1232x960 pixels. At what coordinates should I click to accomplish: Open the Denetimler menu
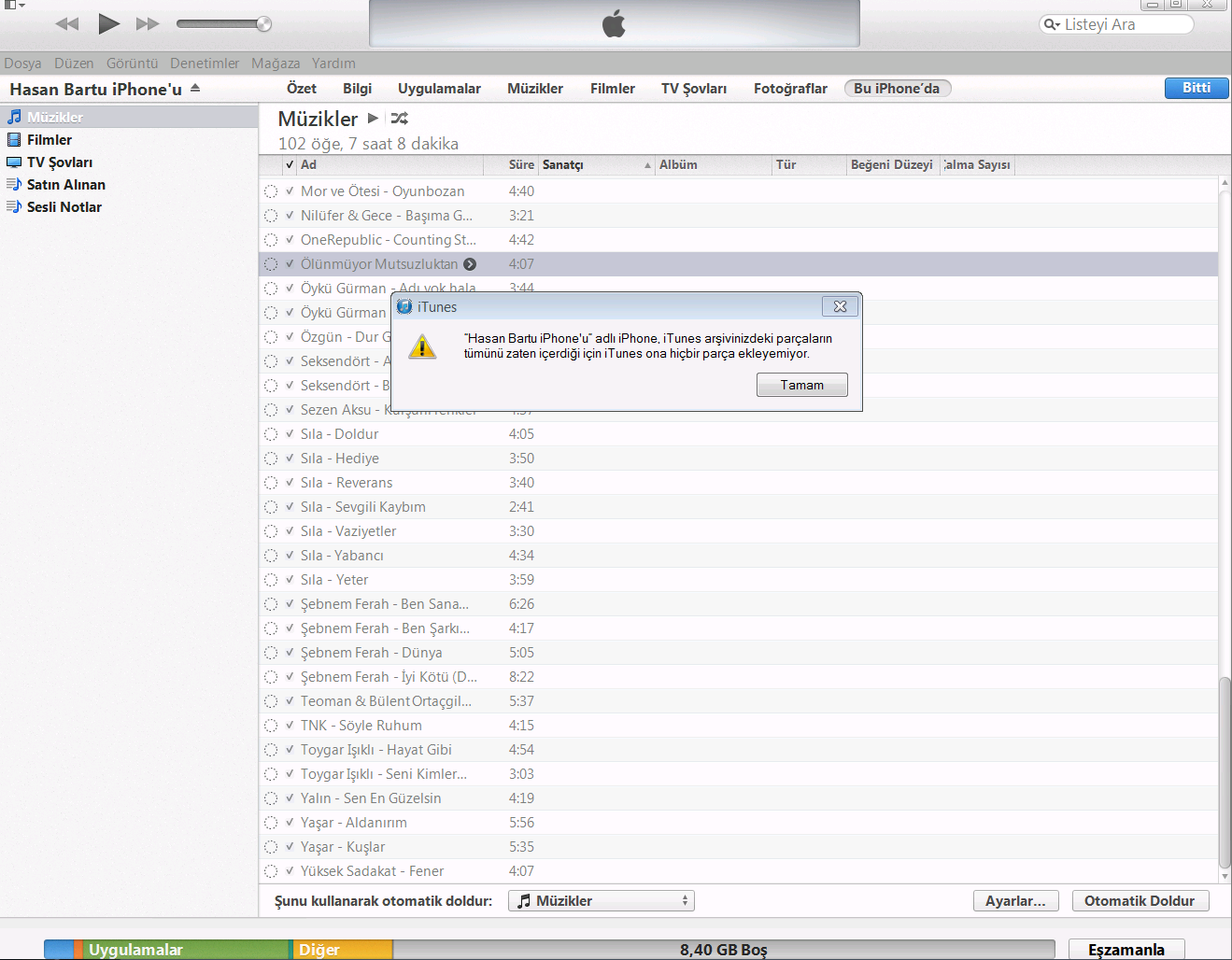pyautogui.click(x=205, y=64)
